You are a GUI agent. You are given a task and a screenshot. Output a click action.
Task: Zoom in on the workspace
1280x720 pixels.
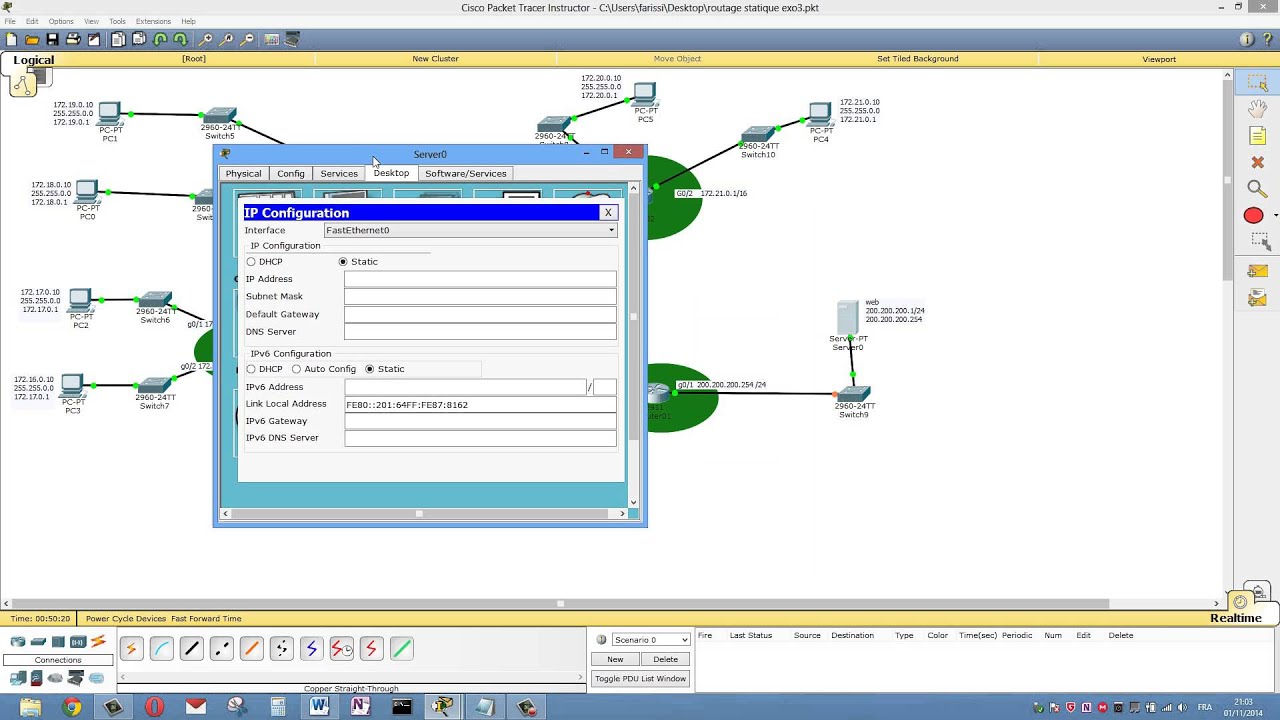coord(206,39)
